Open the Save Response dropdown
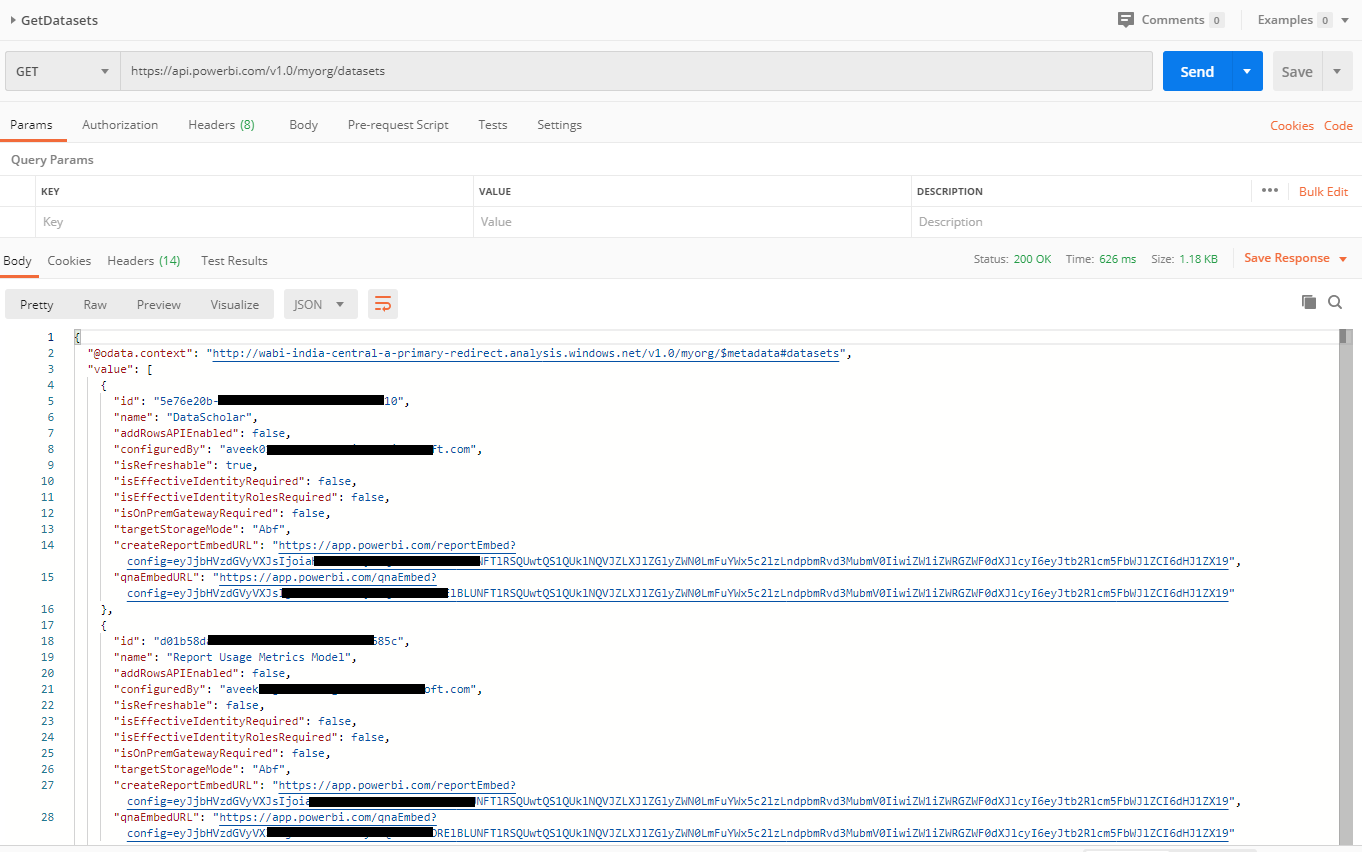The height and width of the screenshot is (852, 1362). click(1296, 259)
